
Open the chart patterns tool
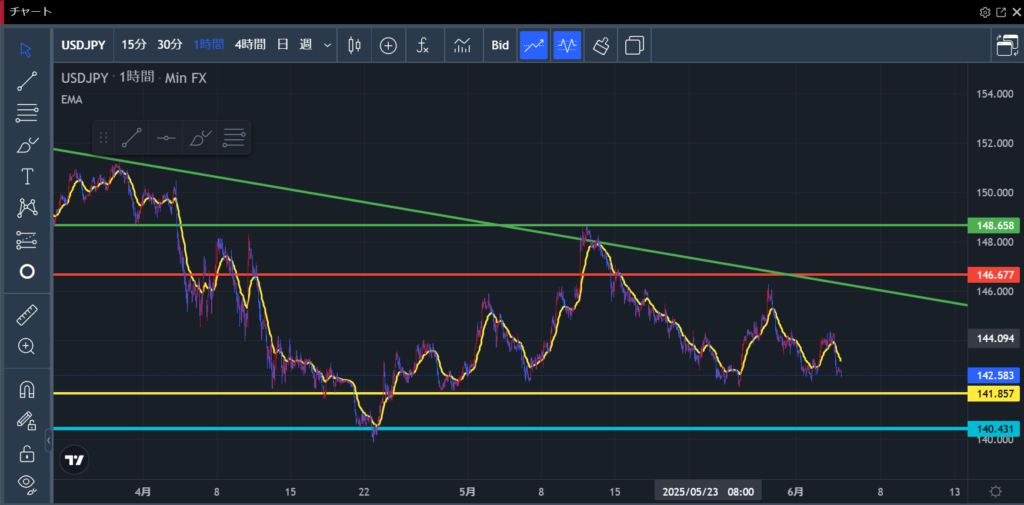point(27,208)
